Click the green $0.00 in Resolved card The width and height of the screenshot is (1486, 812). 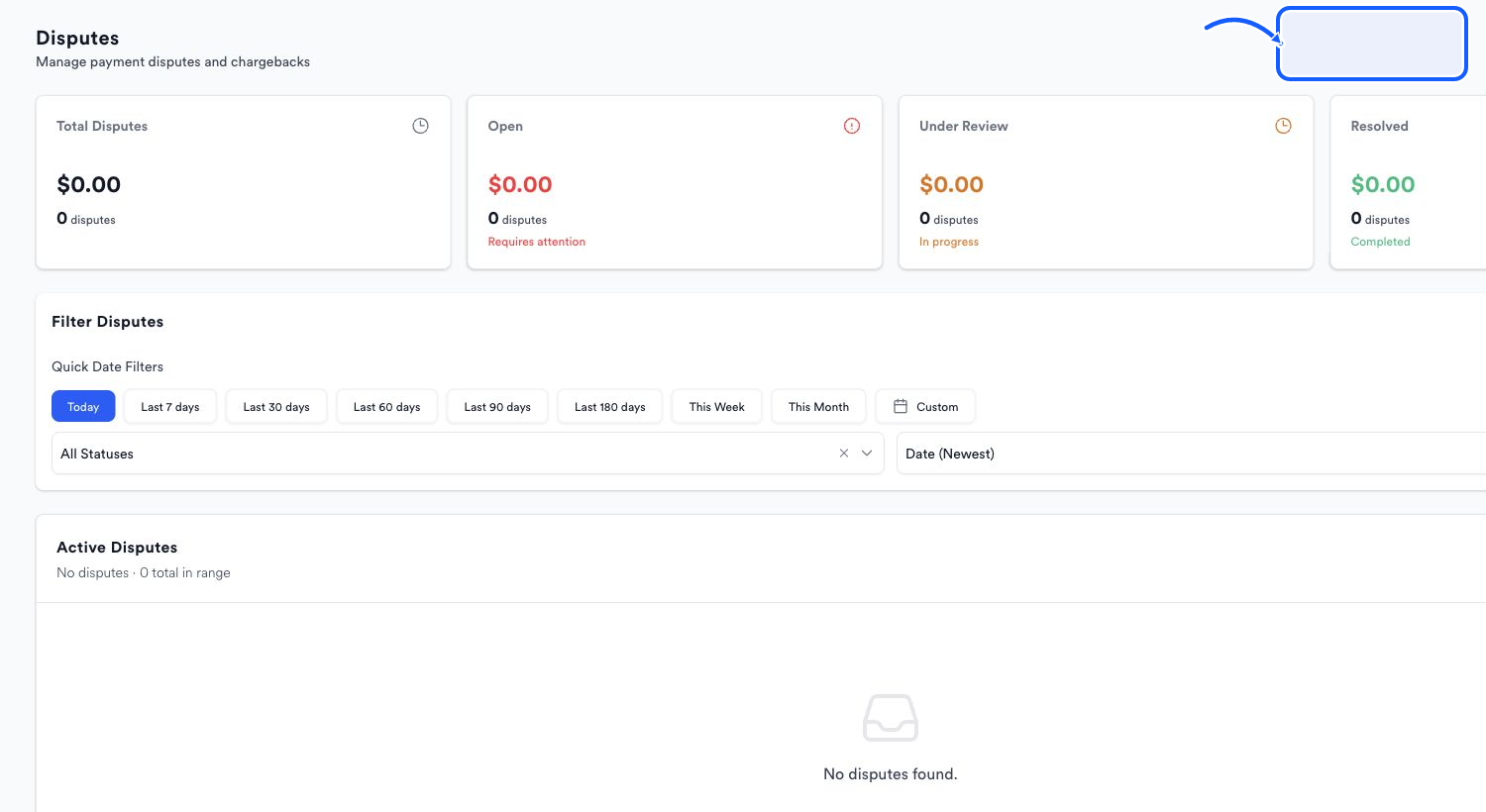coord(1383,184)
